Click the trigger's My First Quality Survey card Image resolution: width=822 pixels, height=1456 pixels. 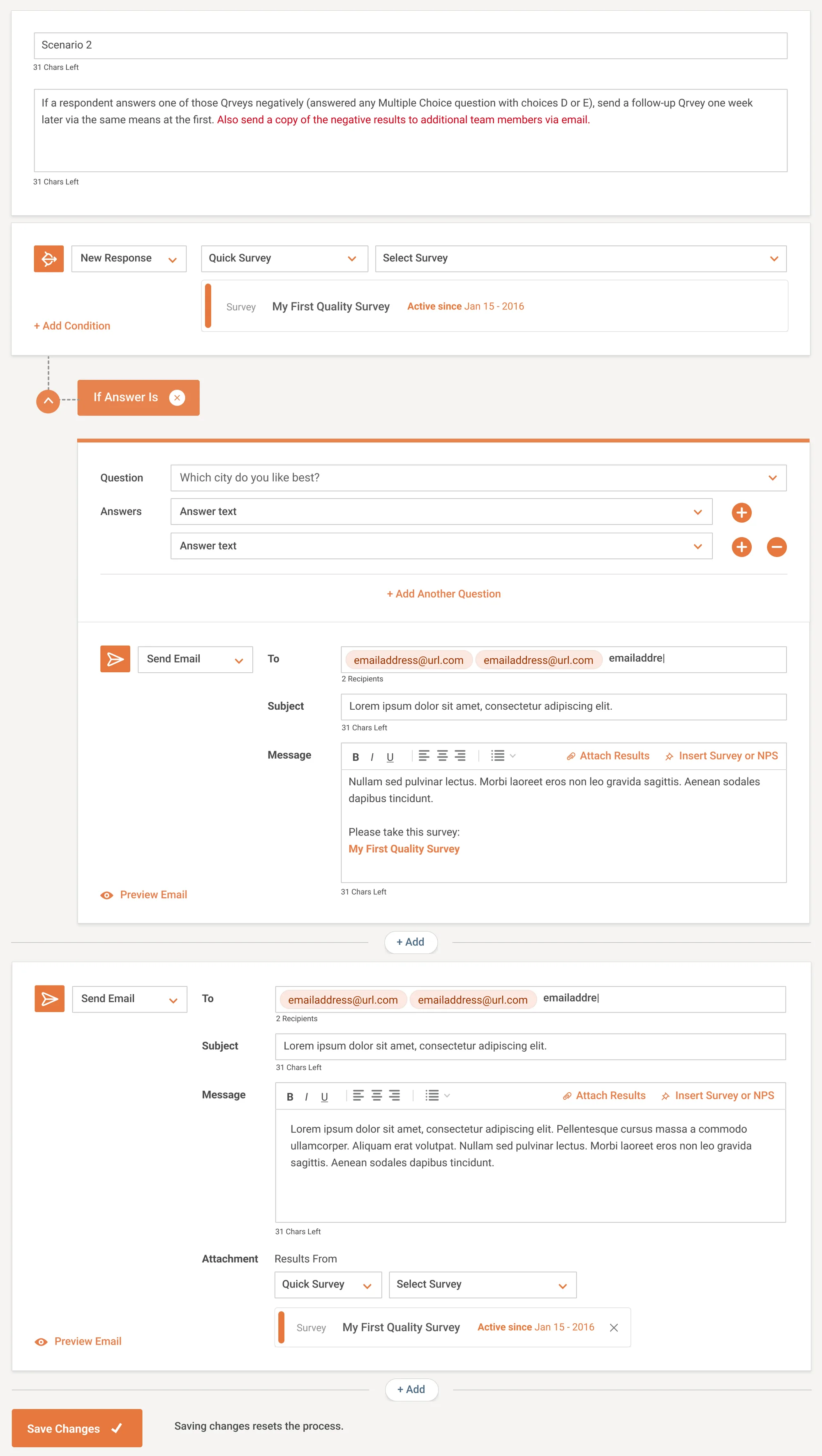tap(494, 306)
